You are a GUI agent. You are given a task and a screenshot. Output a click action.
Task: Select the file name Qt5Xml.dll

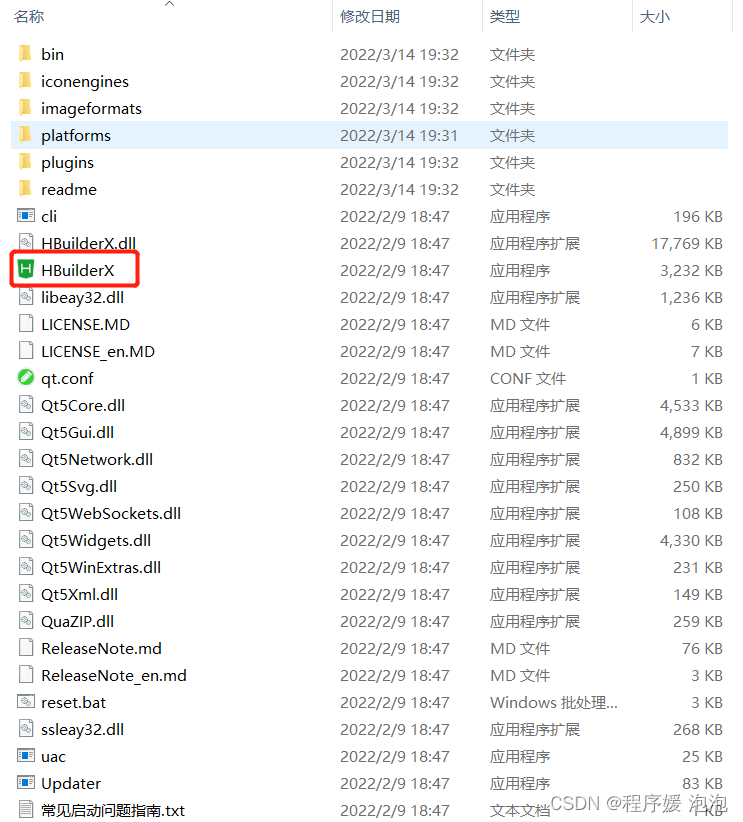pyautogui.click(x=79, y=594)
